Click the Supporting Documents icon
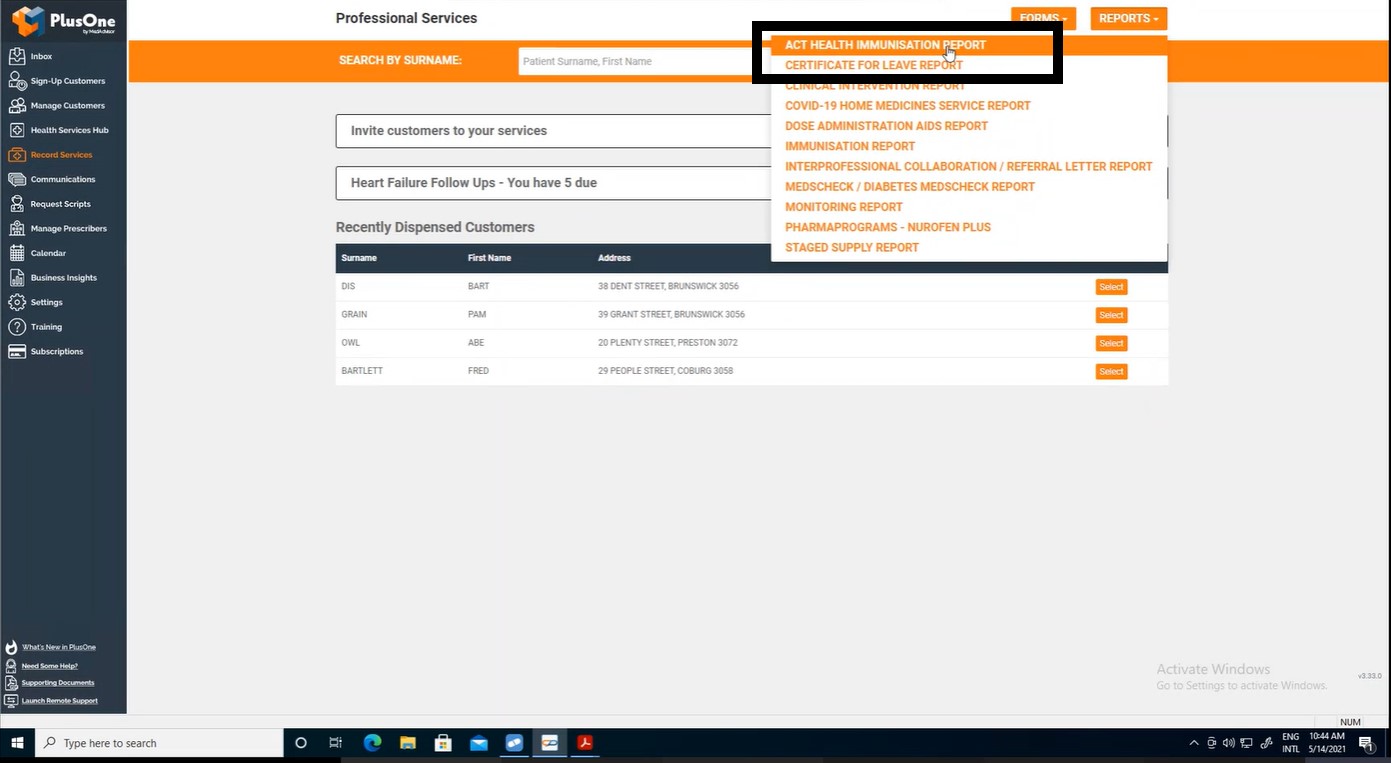The image size is (1391, 763). tap(12, 683)
